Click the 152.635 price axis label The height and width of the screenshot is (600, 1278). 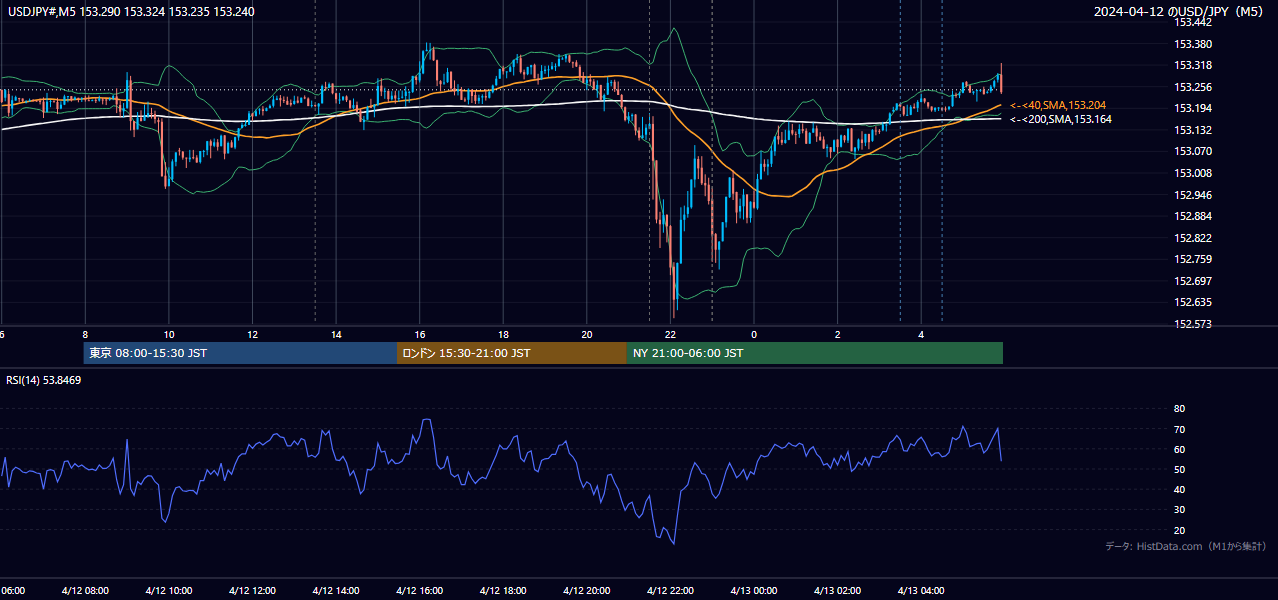point(1192,302)
